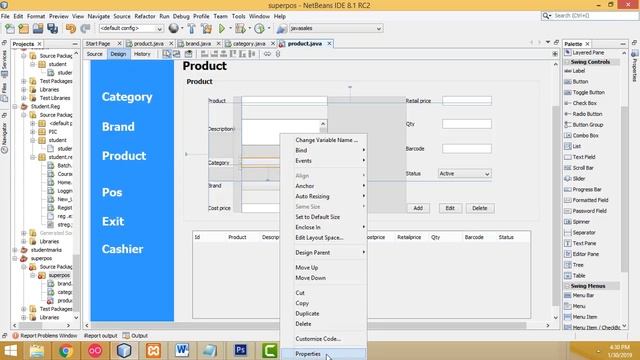This screenshot has height=360, width=640.
Task: Click the Open Project toolbar icon
Action: [38, 29]
